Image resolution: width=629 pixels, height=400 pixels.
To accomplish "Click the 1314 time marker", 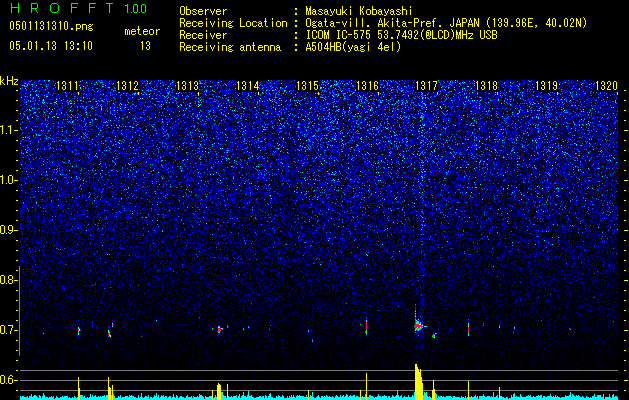I will [247, 85].
